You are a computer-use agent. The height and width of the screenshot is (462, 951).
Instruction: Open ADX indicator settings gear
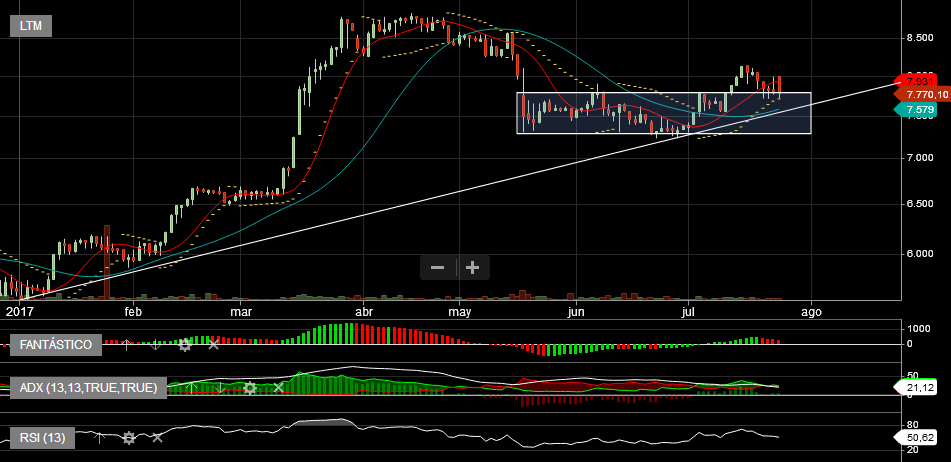coord(249,387)
